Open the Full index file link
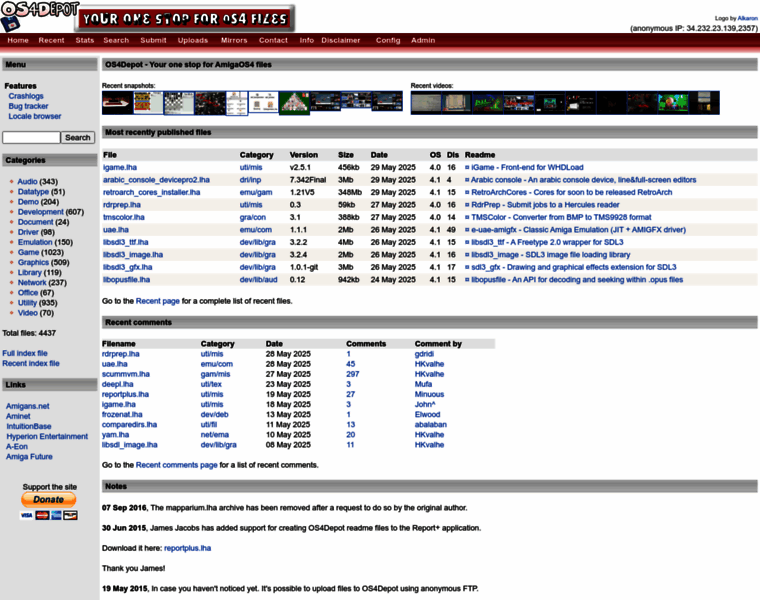The height and width of the screenshot is (600, 760). pos(25,353)
